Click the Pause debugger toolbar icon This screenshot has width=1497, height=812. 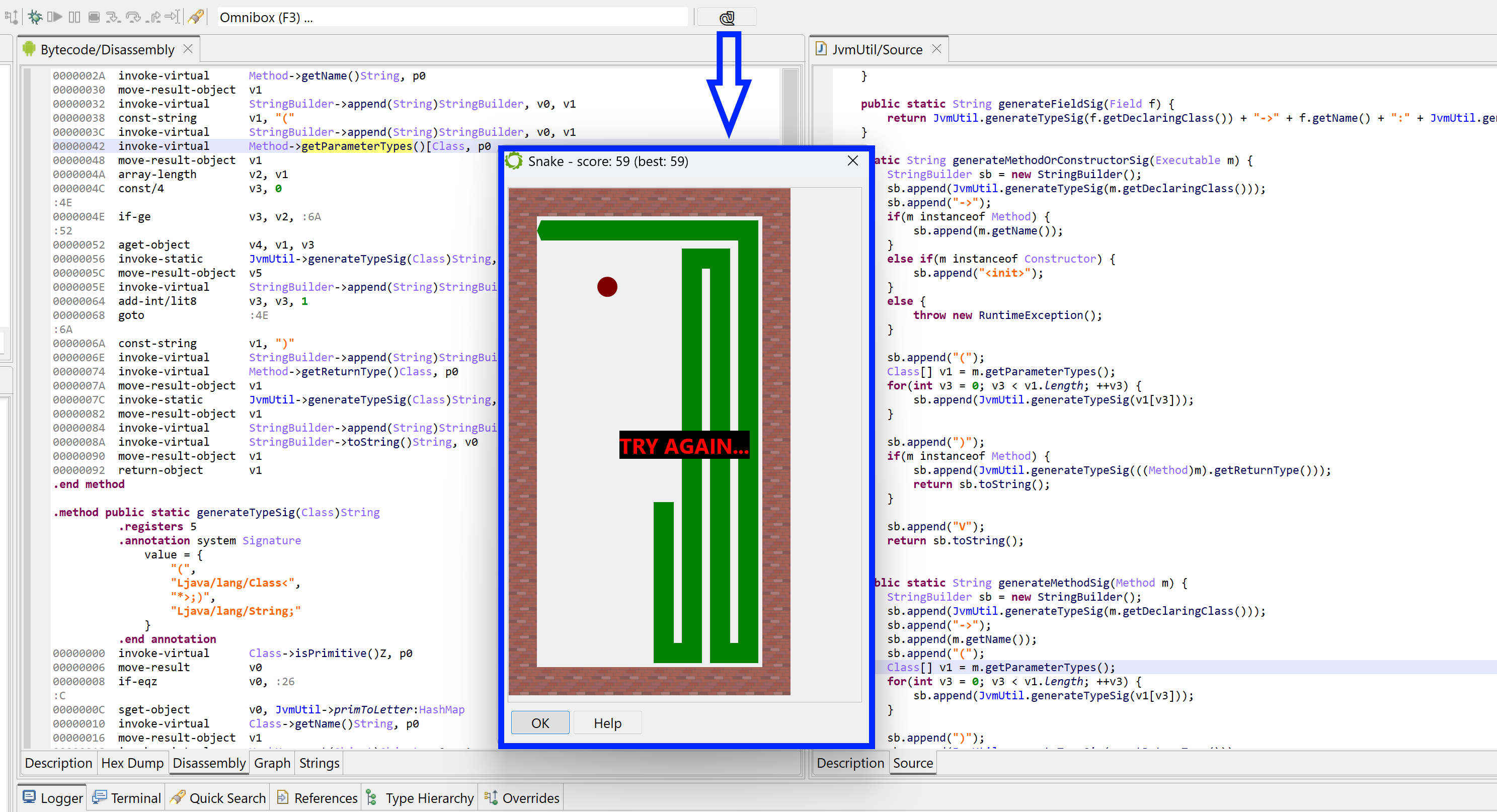coord(74,17)
